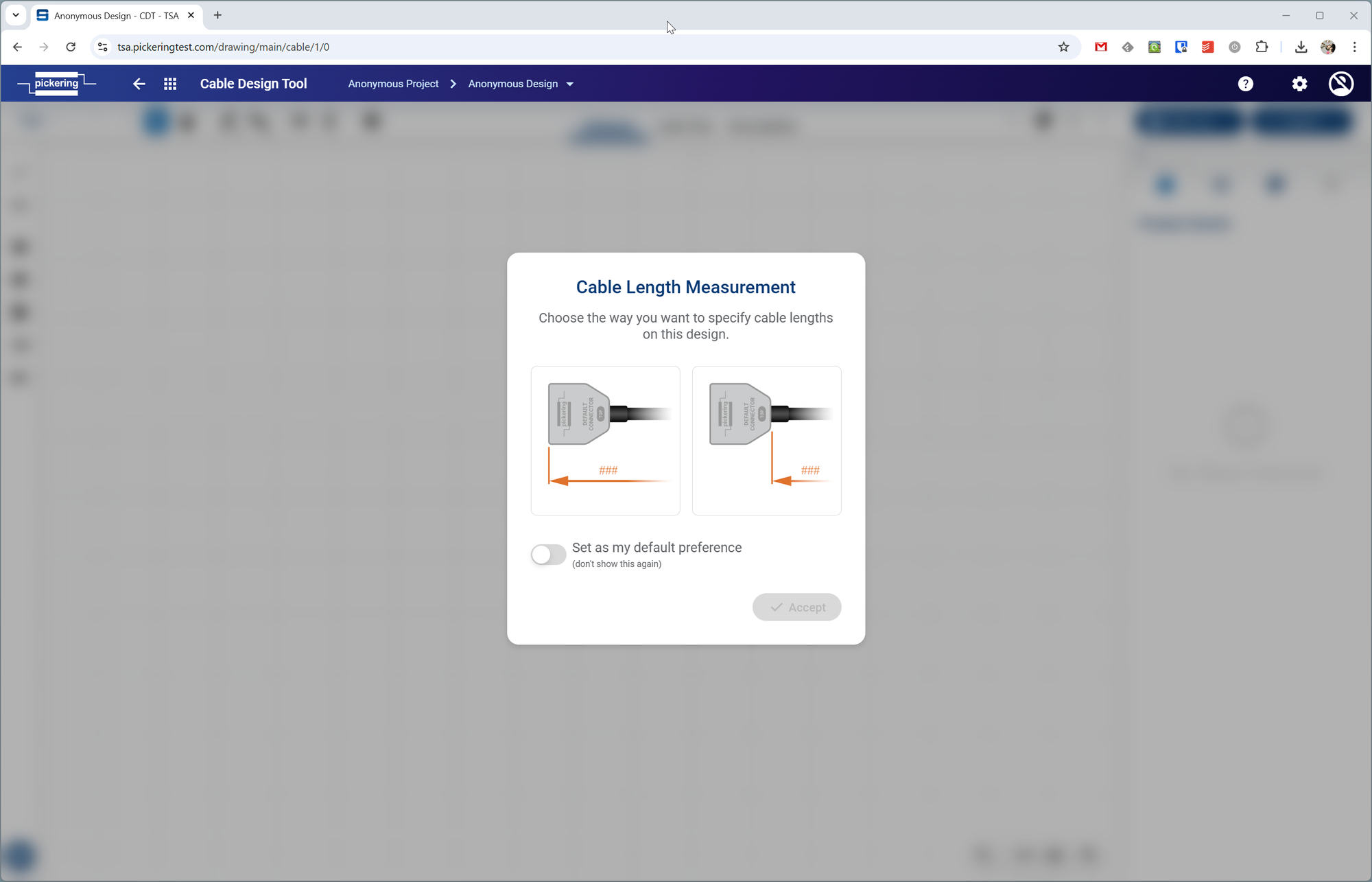The width and height of the screenshot is (1372, 882).
Task: Open the apps grid launcher icon
Action: tap(170, 84)
